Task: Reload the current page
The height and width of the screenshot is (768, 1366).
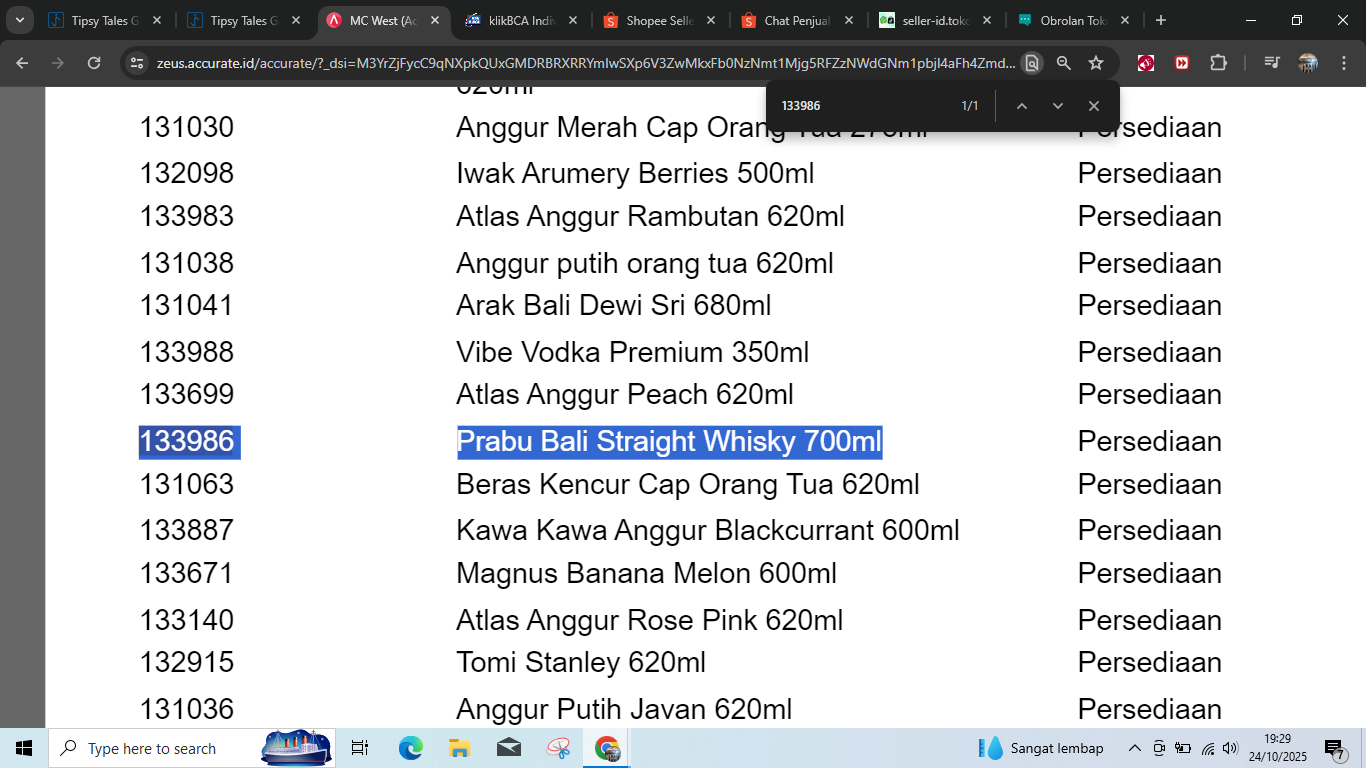Action: [94, 63]
